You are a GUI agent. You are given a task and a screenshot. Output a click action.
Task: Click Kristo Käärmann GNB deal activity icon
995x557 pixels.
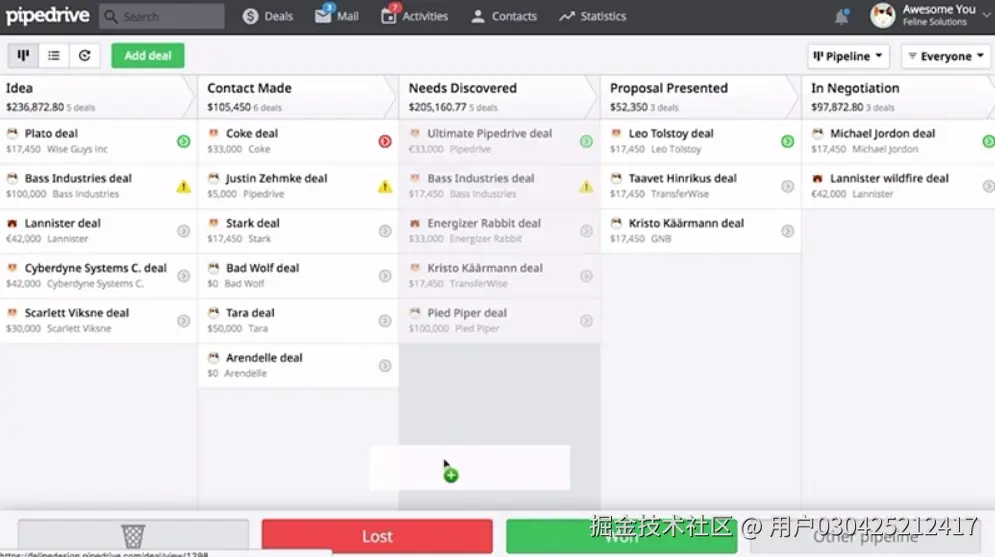[x=787, y=232]
